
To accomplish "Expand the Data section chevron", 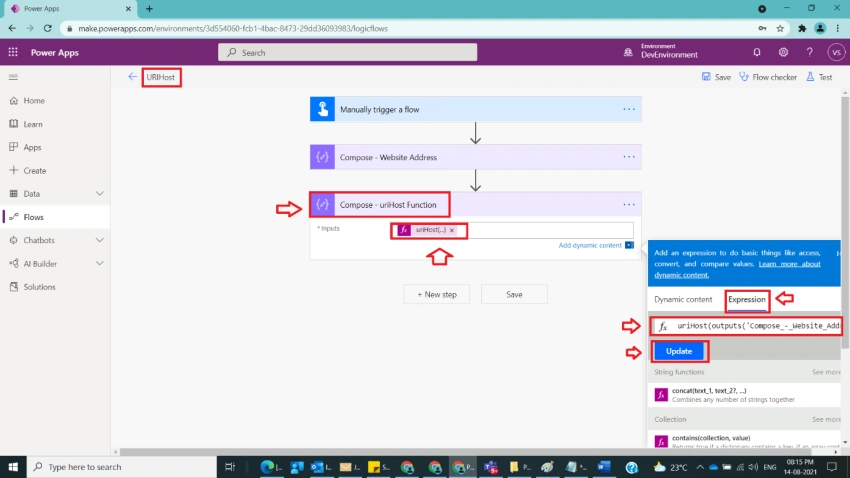I will coord(100,193).
